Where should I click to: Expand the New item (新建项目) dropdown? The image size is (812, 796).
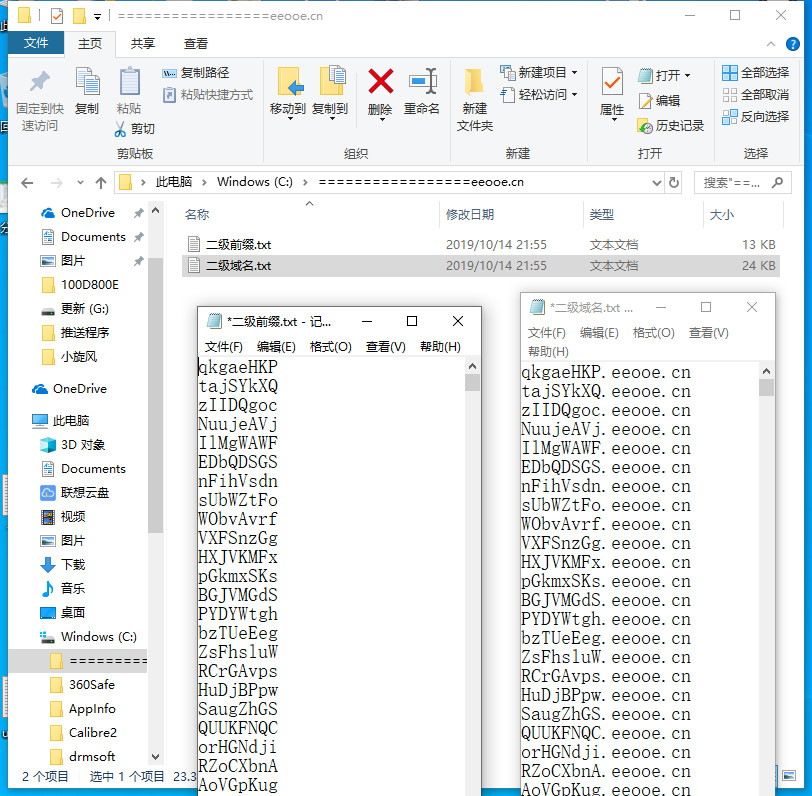[x=541, y=72]
